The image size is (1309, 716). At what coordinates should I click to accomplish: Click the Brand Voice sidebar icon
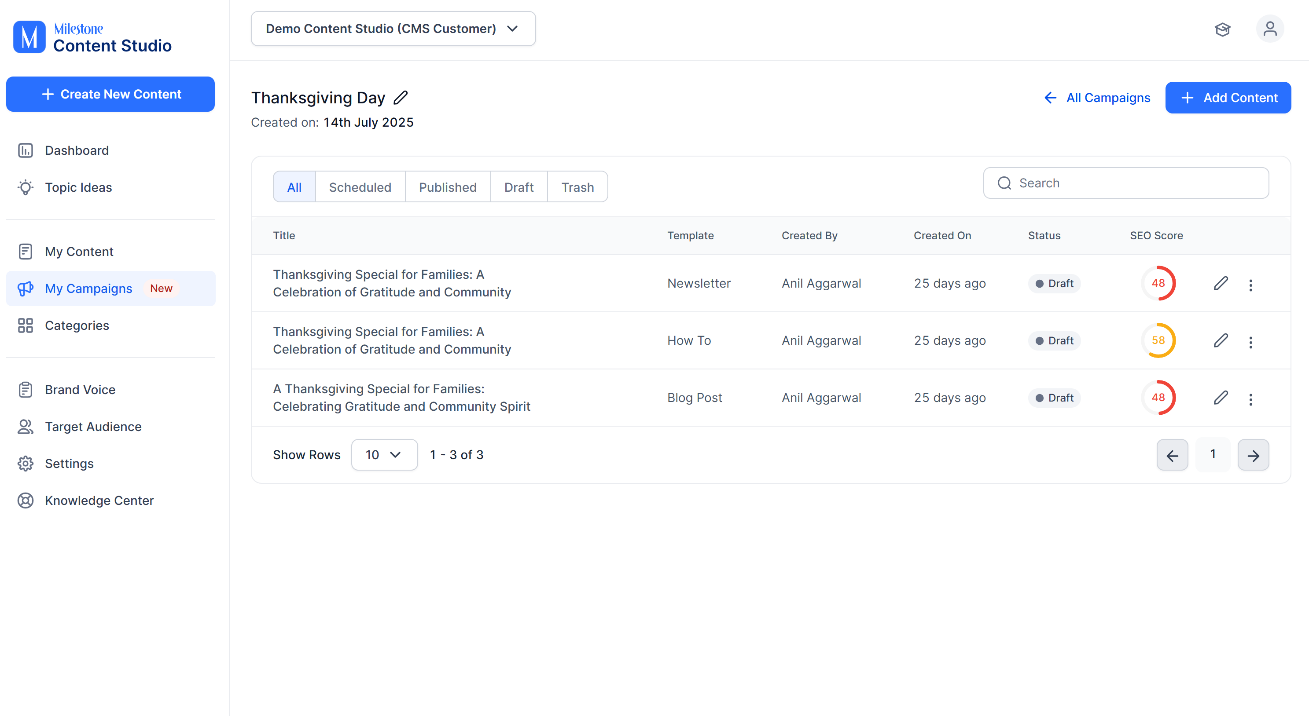click(25, 389)
